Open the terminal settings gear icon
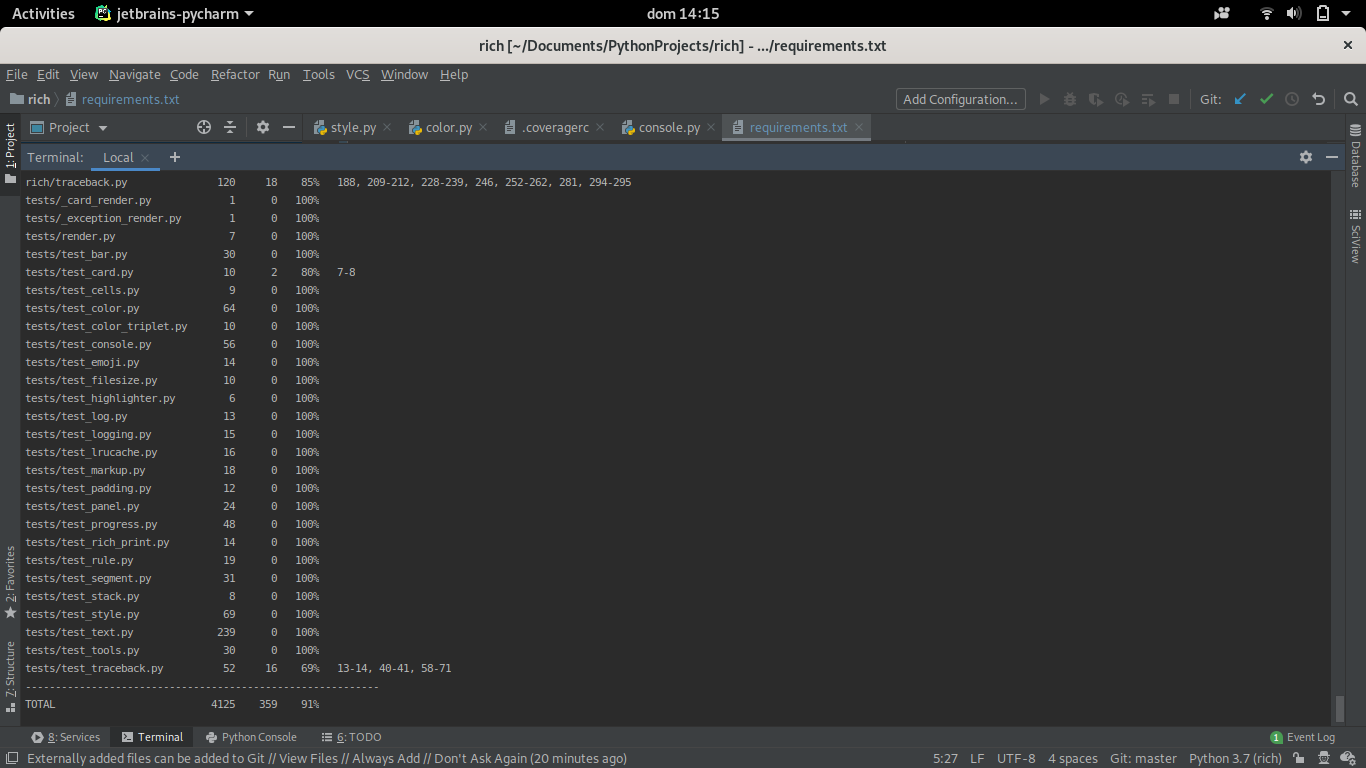The height and width of the screenshot is (768, 1366). (x=1306, y=157)
